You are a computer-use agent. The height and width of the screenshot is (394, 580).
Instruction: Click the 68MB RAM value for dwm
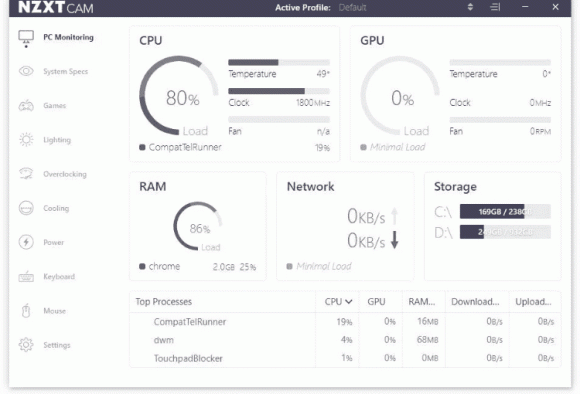pyautogui.click(x=428, y=340)
